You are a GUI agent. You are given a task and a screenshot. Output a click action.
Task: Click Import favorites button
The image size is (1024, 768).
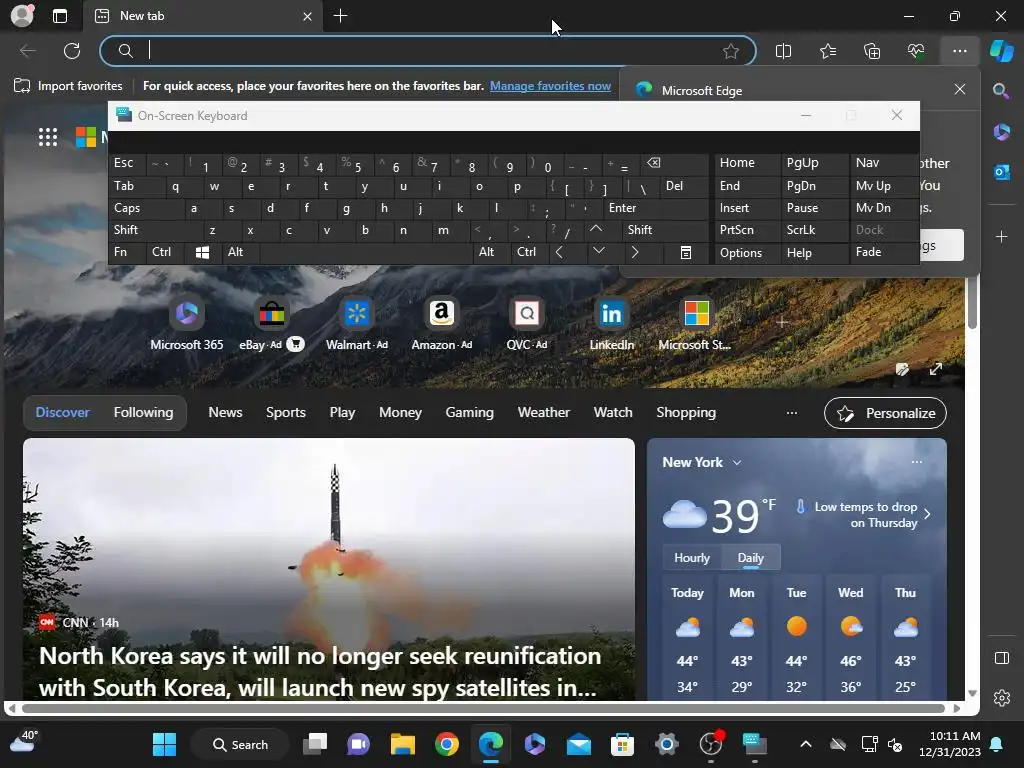click(x=69, y=86)
